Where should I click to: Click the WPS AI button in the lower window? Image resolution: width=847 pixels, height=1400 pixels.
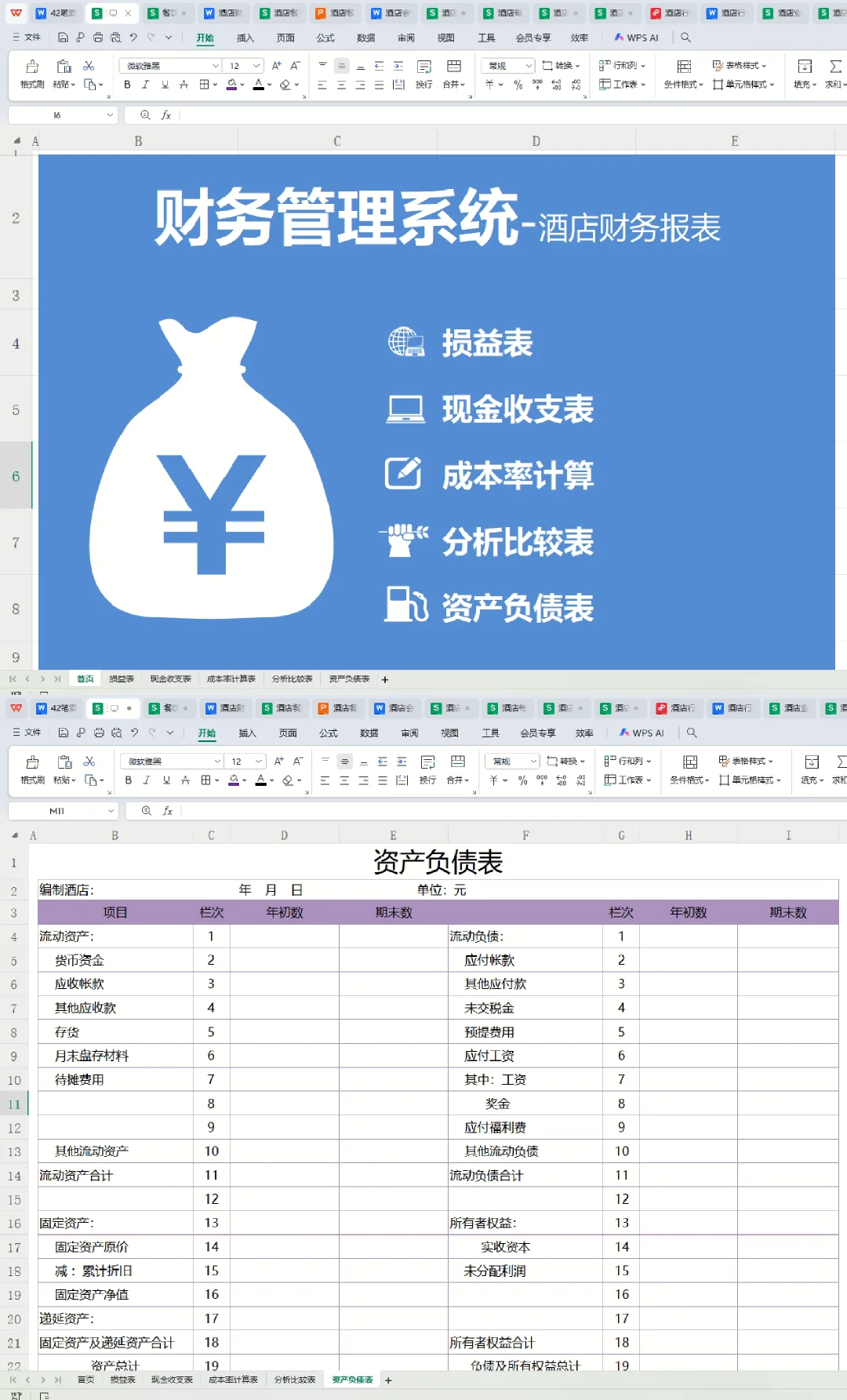[x=642, y=733]
